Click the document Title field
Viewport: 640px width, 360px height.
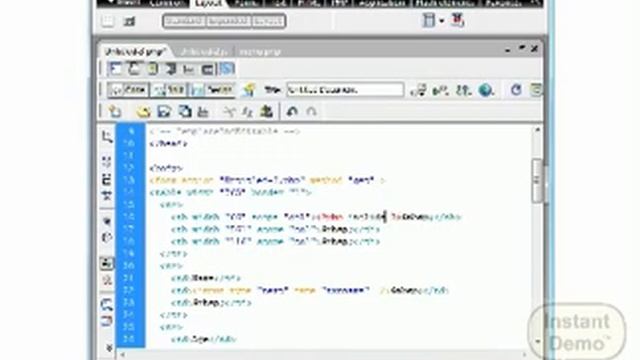[x=345, y=90]
